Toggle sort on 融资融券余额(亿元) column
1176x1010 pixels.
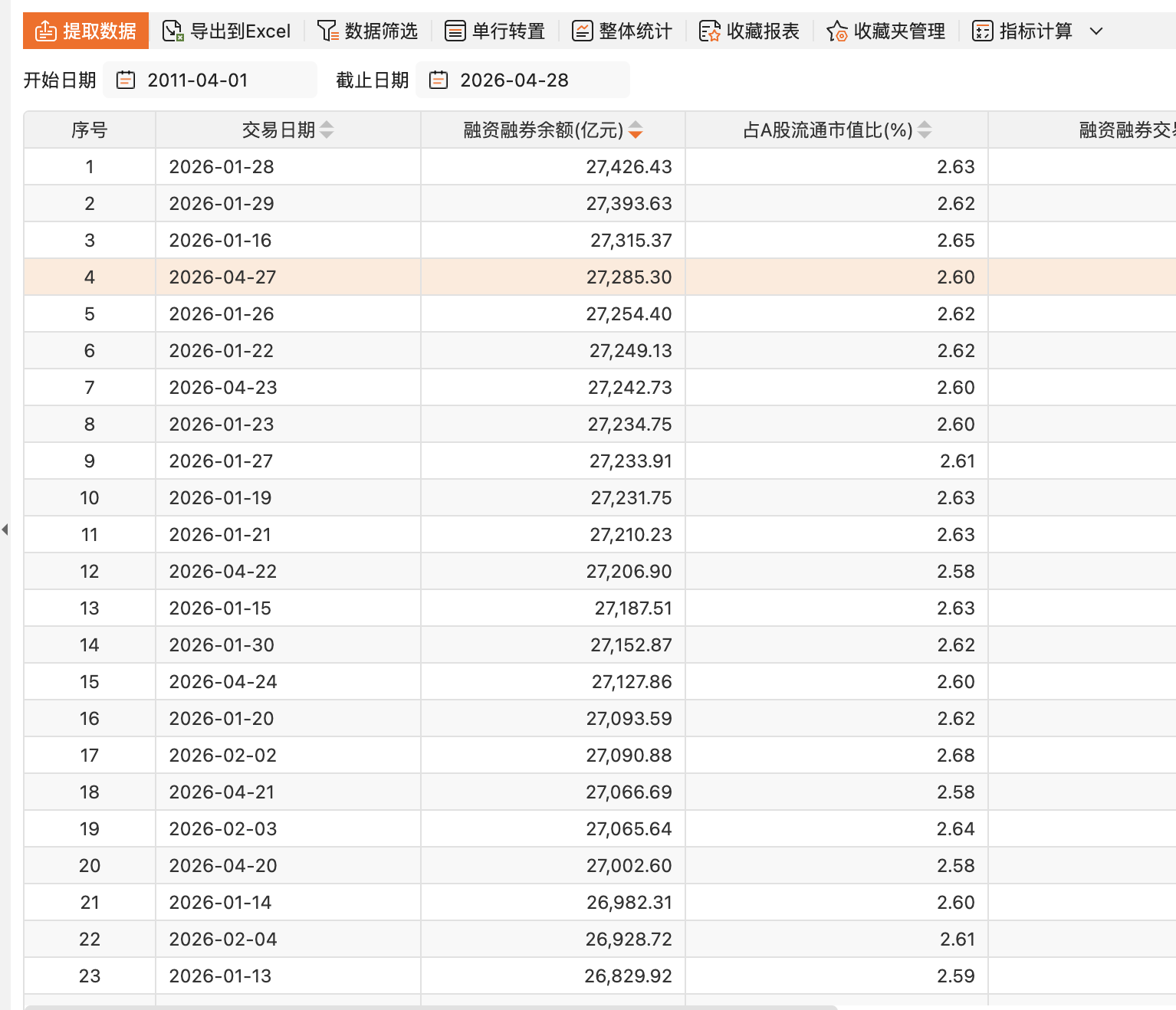tap(636, 130)
